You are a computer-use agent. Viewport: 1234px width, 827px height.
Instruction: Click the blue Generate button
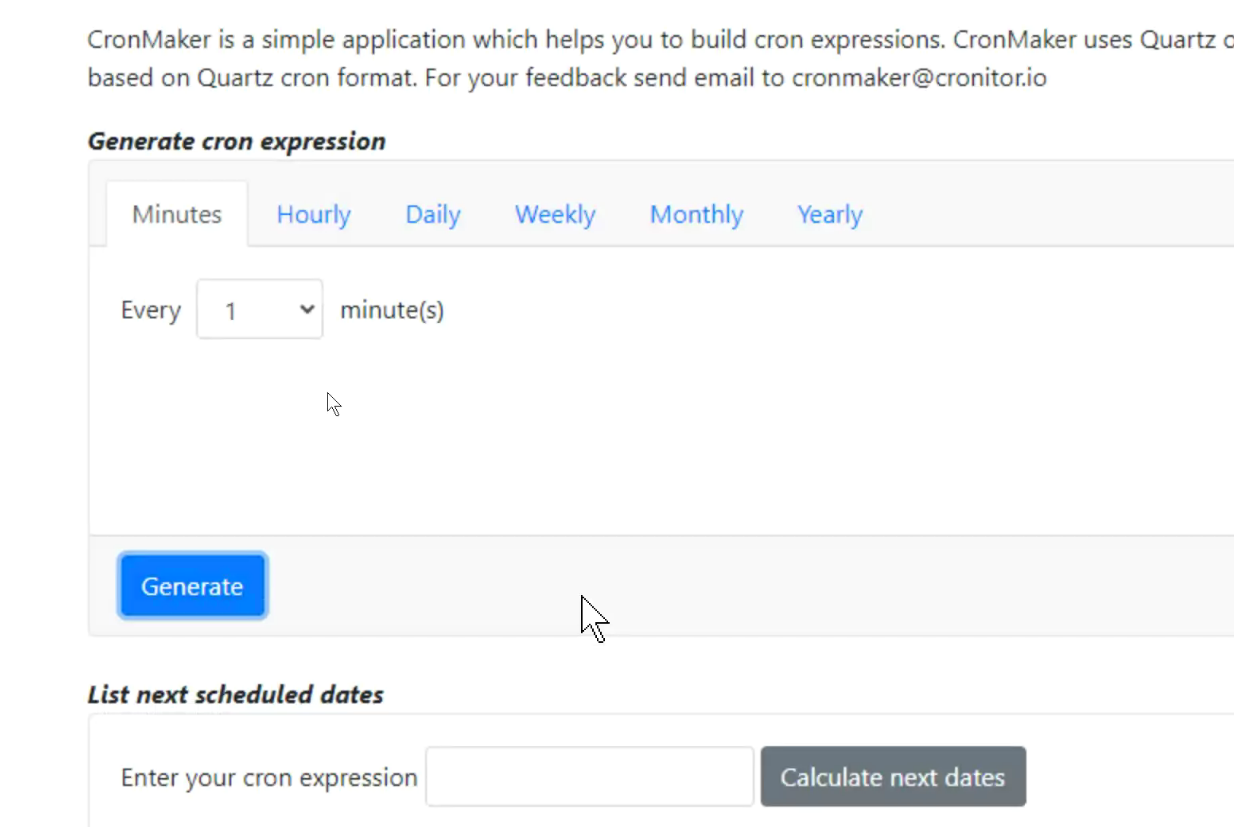pyautogui.click(x=192, y=586)
